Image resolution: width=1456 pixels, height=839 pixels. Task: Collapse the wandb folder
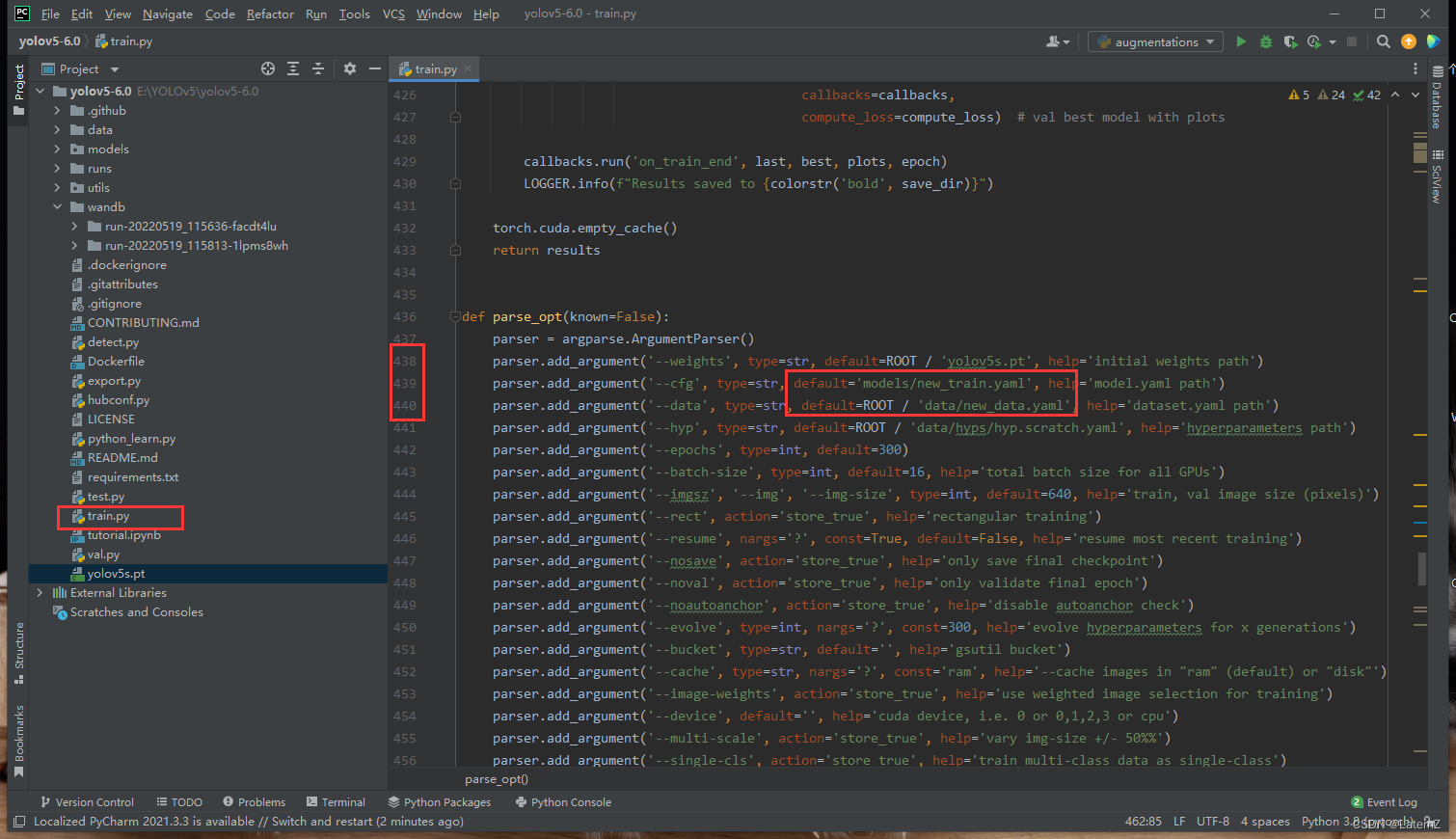coord(57,207)
